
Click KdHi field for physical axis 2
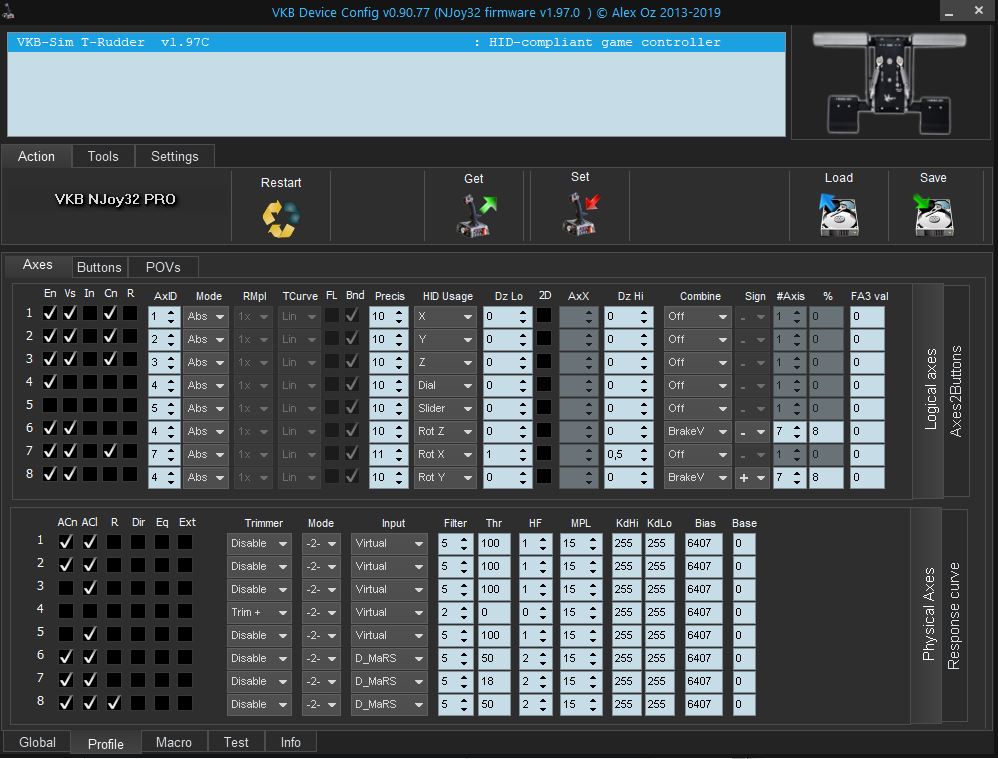(x=626, y=567)
